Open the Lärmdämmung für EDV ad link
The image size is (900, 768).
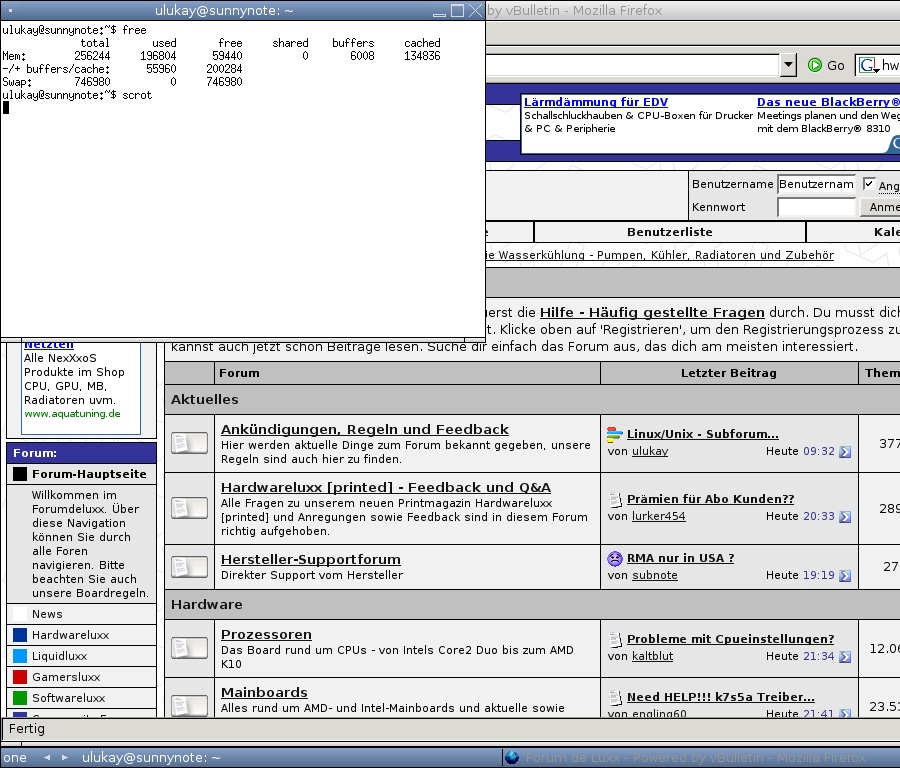pos(596,102)
